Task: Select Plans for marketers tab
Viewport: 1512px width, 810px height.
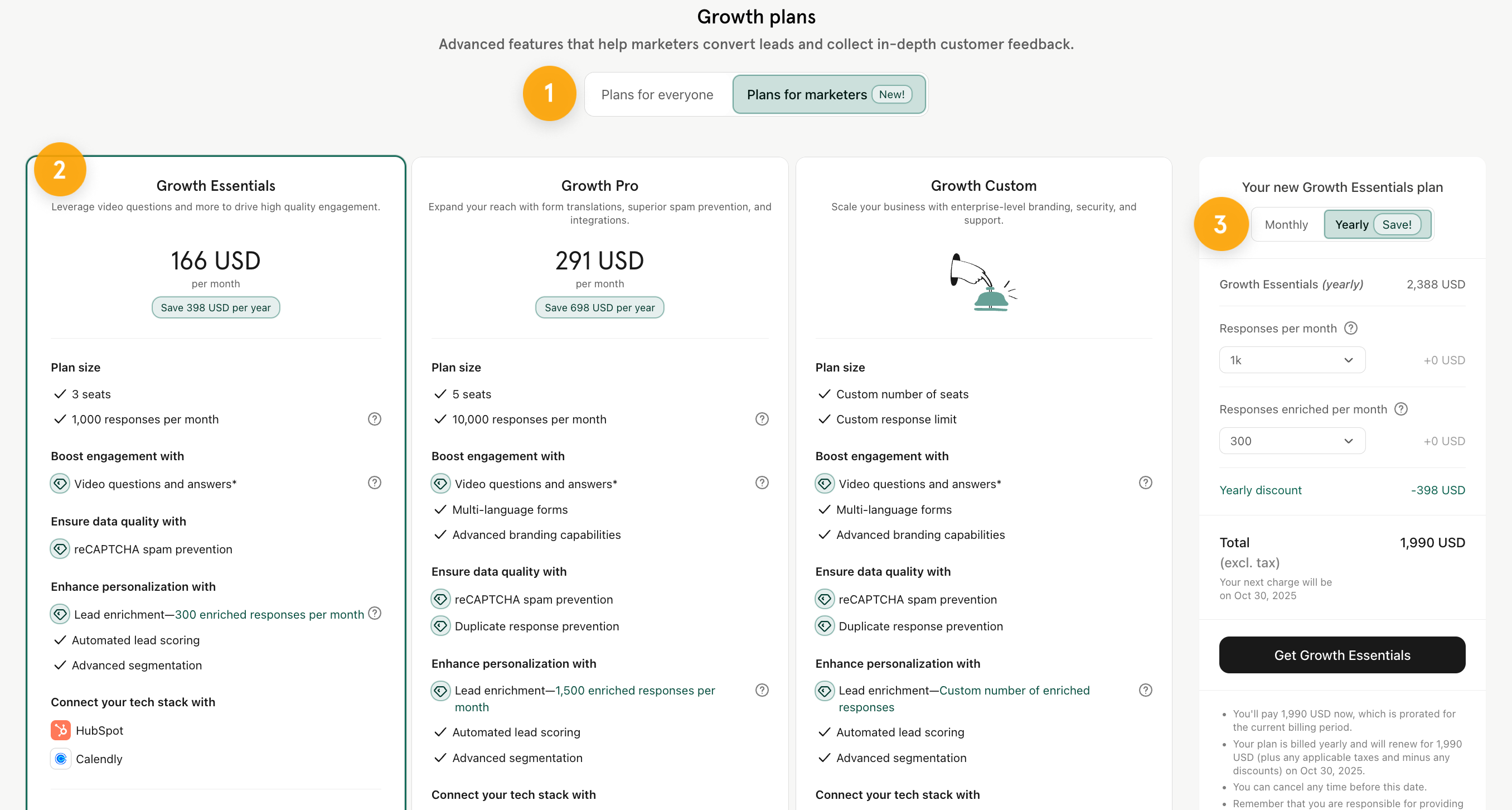Action: [829, 95]
